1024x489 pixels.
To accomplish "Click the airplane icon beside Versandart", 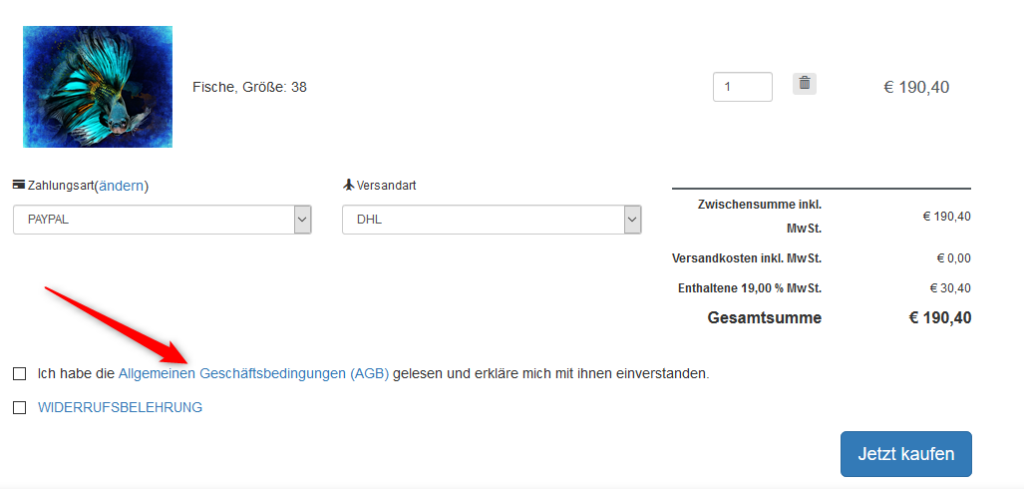I will (x=349, y=185).
